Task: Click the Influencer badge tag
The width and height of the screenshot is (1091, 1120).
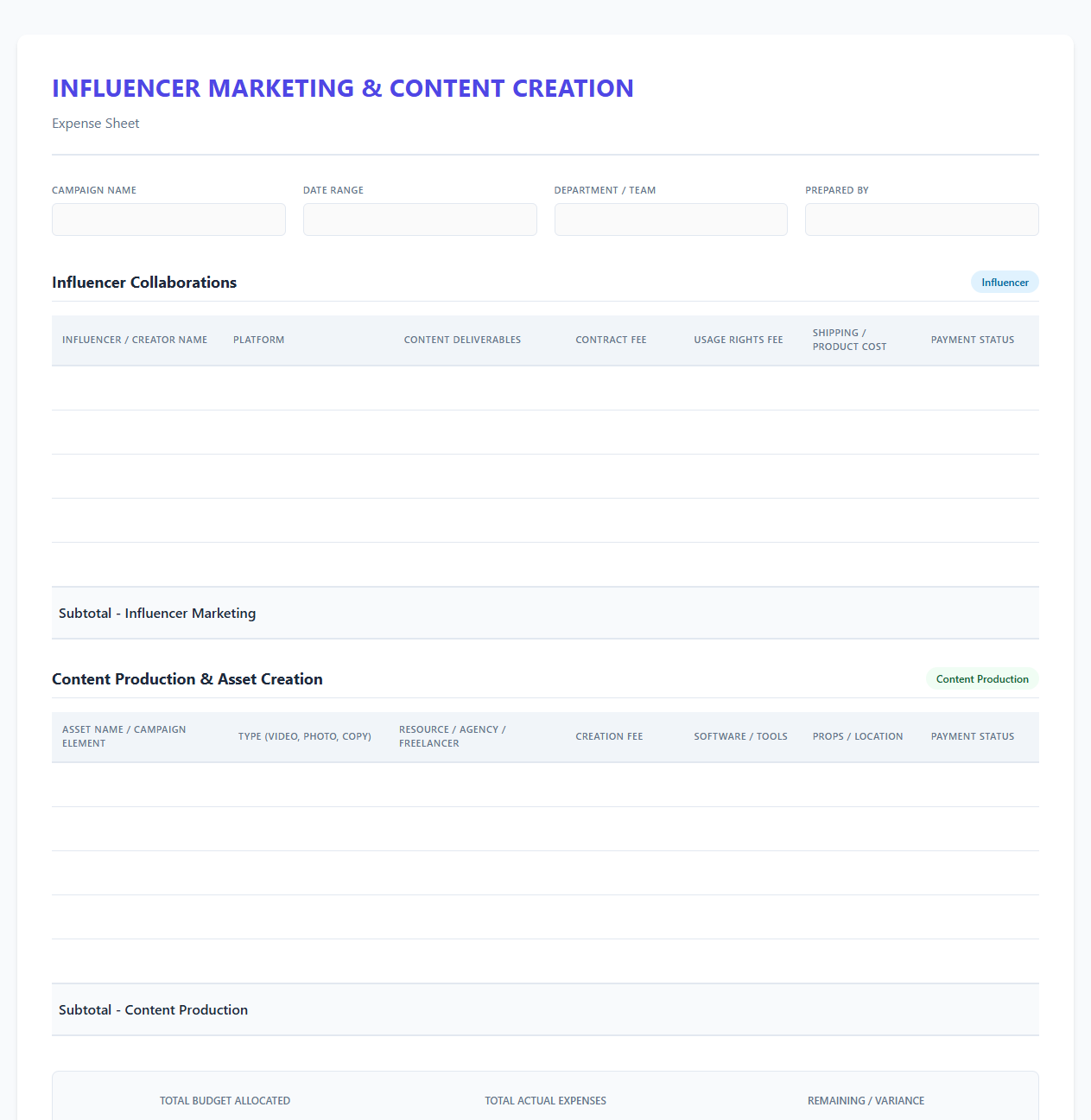Action: point(1005,283)
